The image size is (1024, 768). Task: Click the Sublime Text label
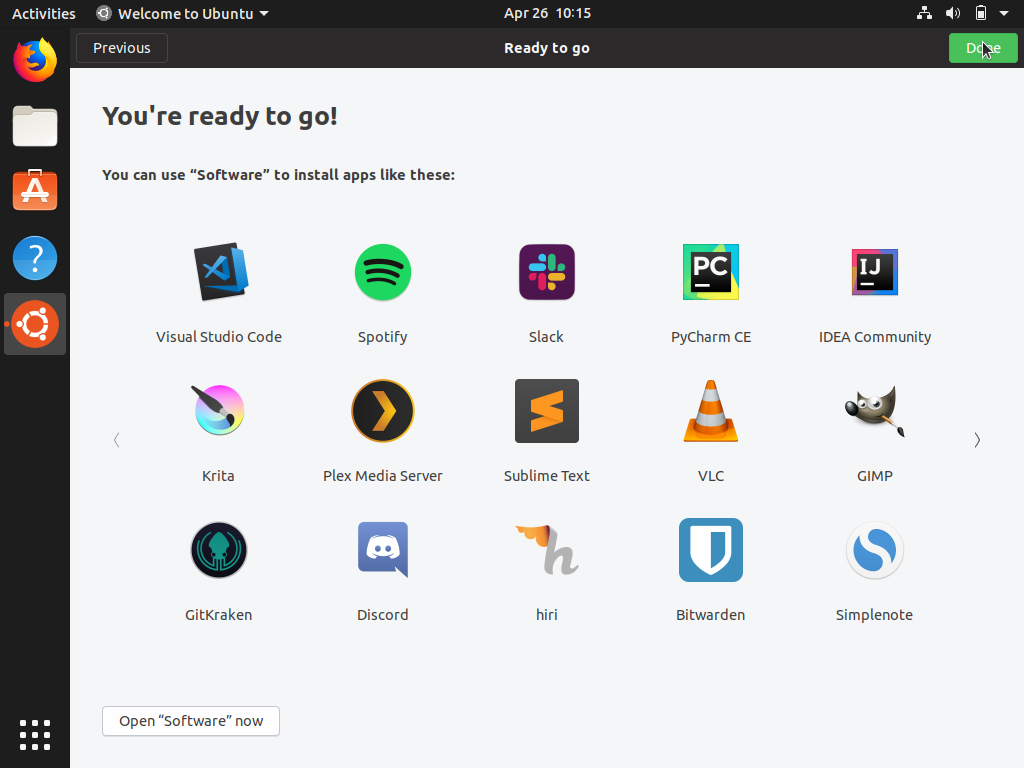coord(547,476)
